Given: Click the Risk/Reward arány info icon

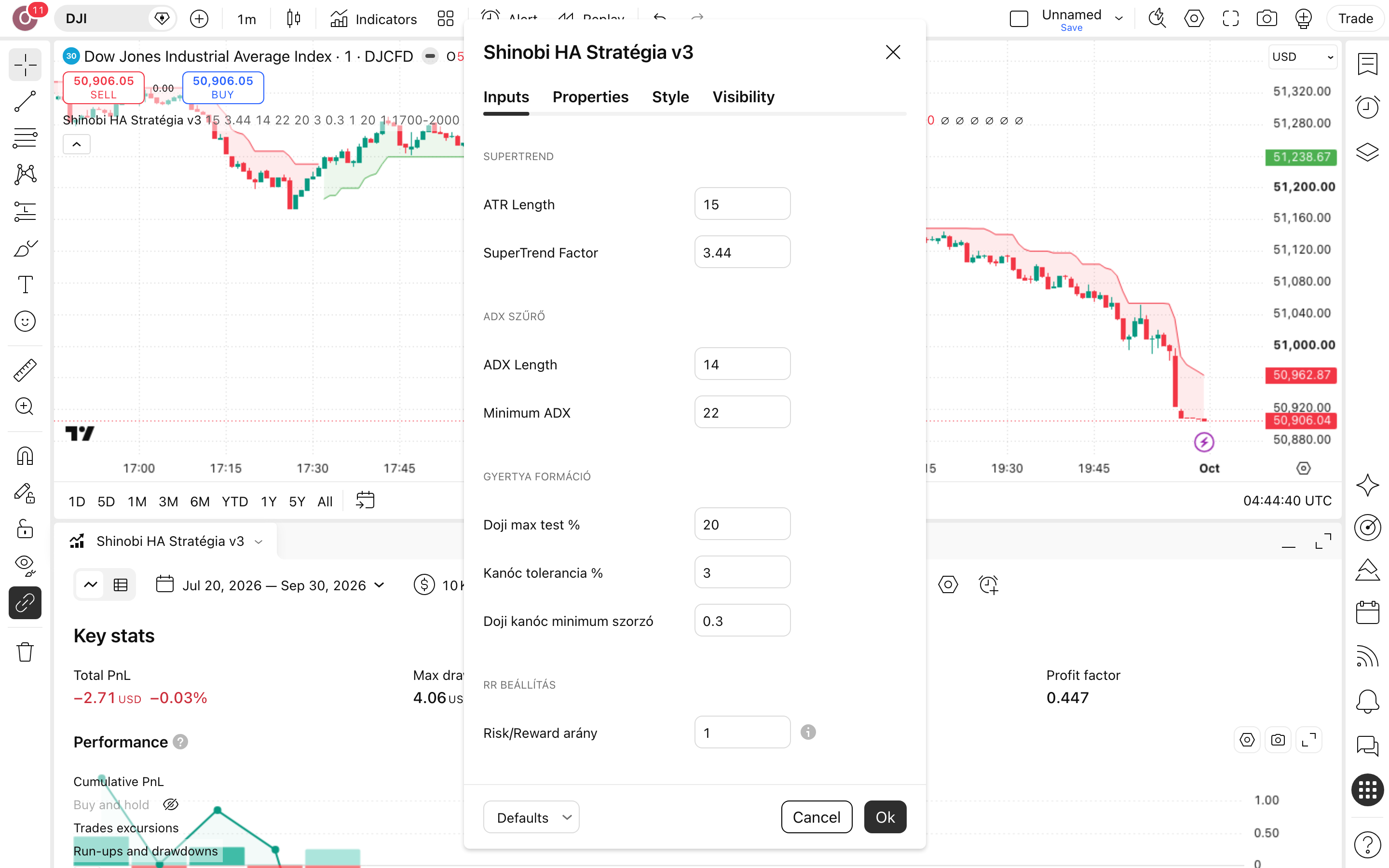Looking at the screenshot, I should [808, 732].
